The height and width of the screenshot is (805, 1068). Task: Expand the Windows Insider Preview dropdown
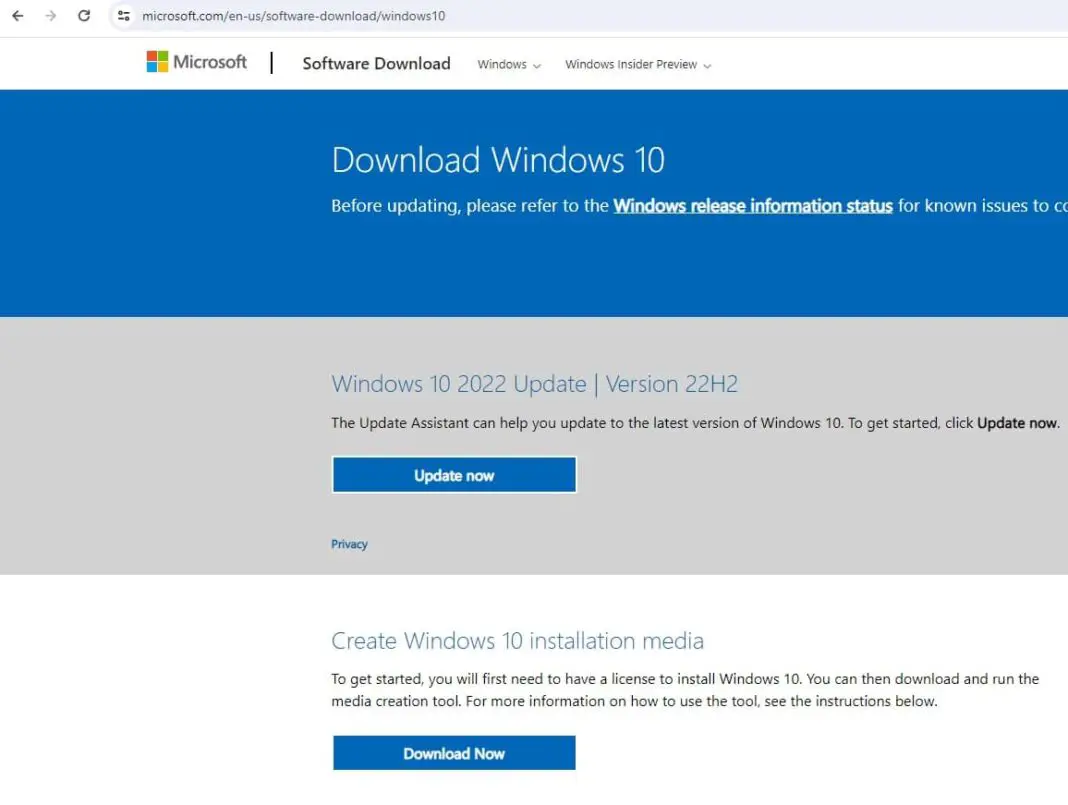point(637,64)
